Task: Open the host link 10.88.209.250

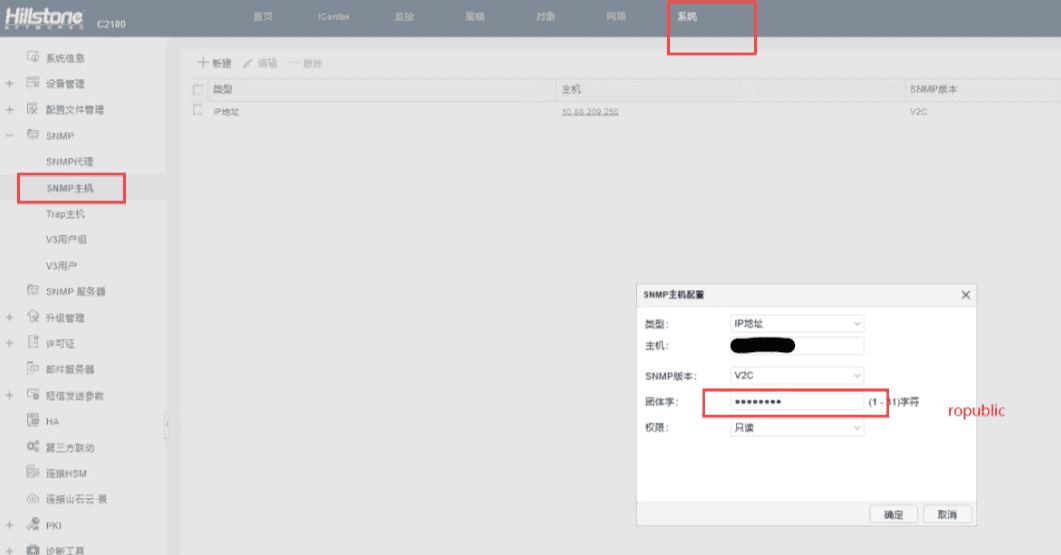Action: pyautogui.click(x=589, y=112)
